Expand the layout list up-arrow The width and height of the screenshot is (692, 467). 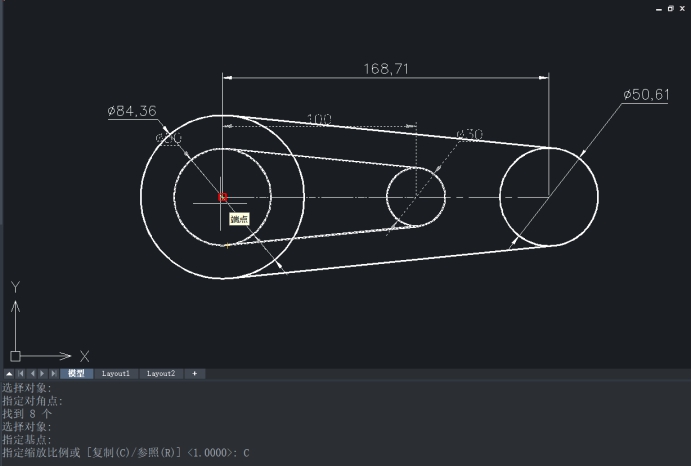point(9,373)
